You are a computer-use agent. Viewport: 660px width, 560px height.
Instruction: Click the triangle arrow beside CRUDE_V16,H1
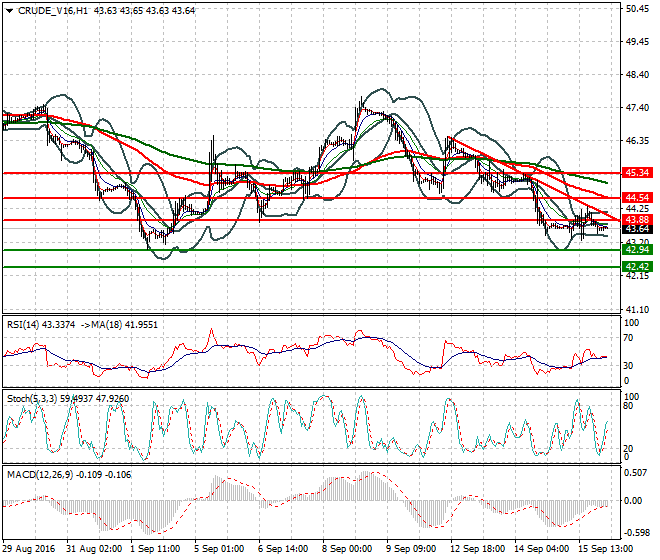pos(7,10)
